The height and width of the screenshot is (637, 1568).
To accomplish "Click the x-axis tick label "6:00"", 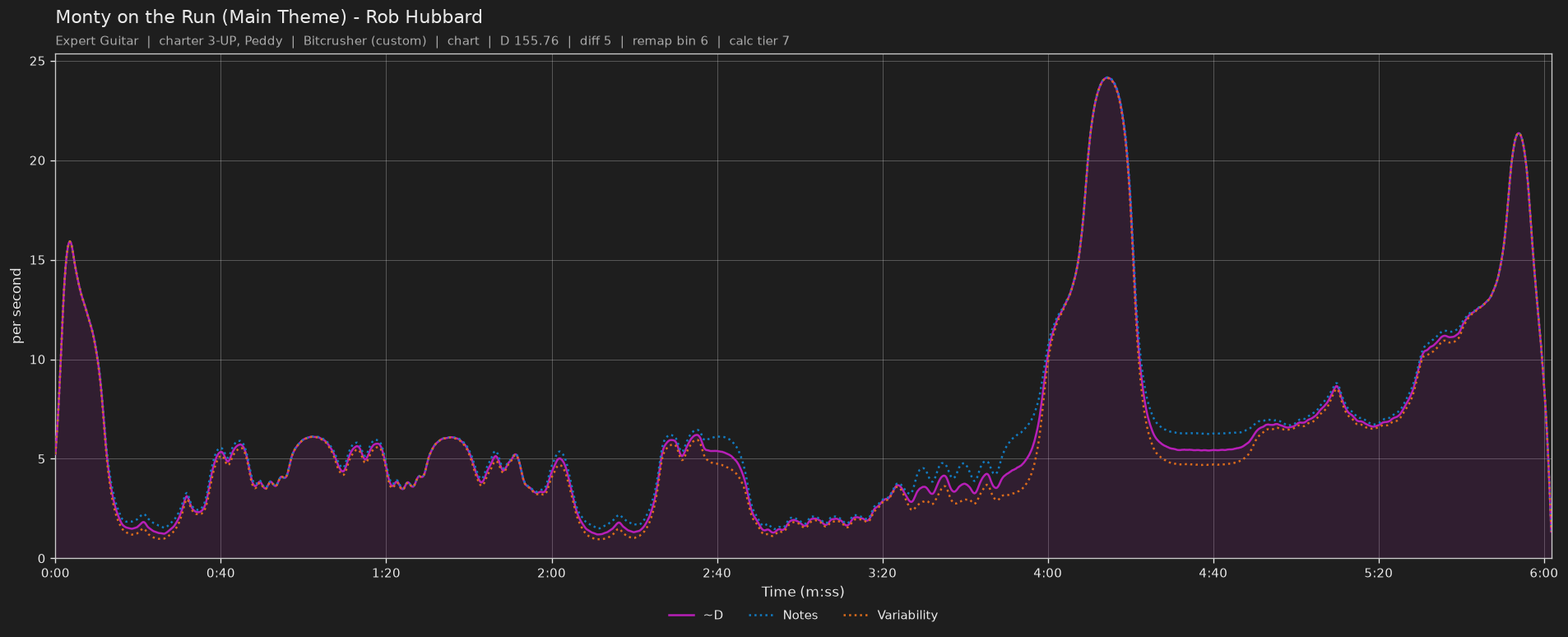I will pos(1544,574).
